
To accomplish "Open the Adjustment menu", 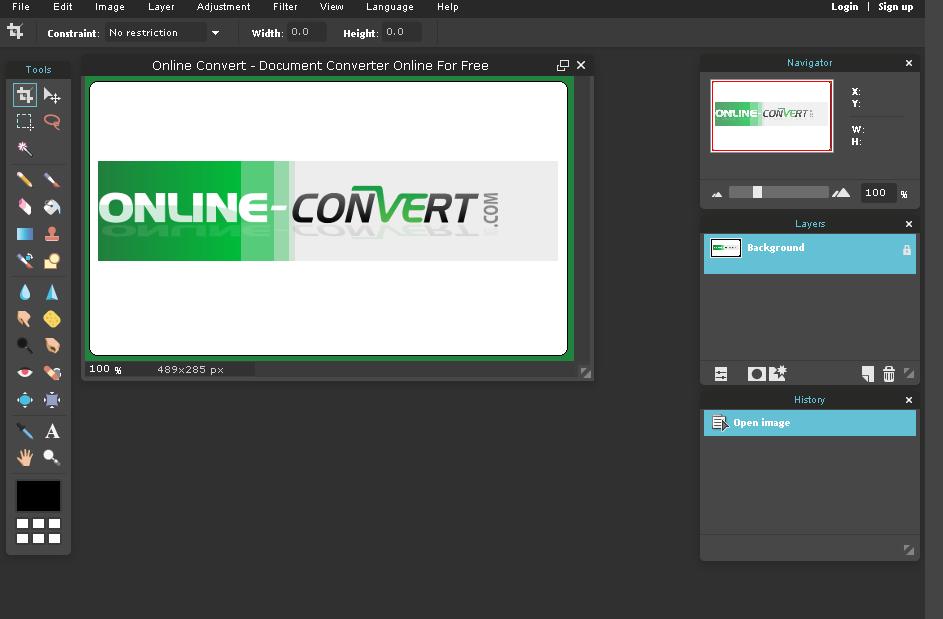I will [223, 7].
